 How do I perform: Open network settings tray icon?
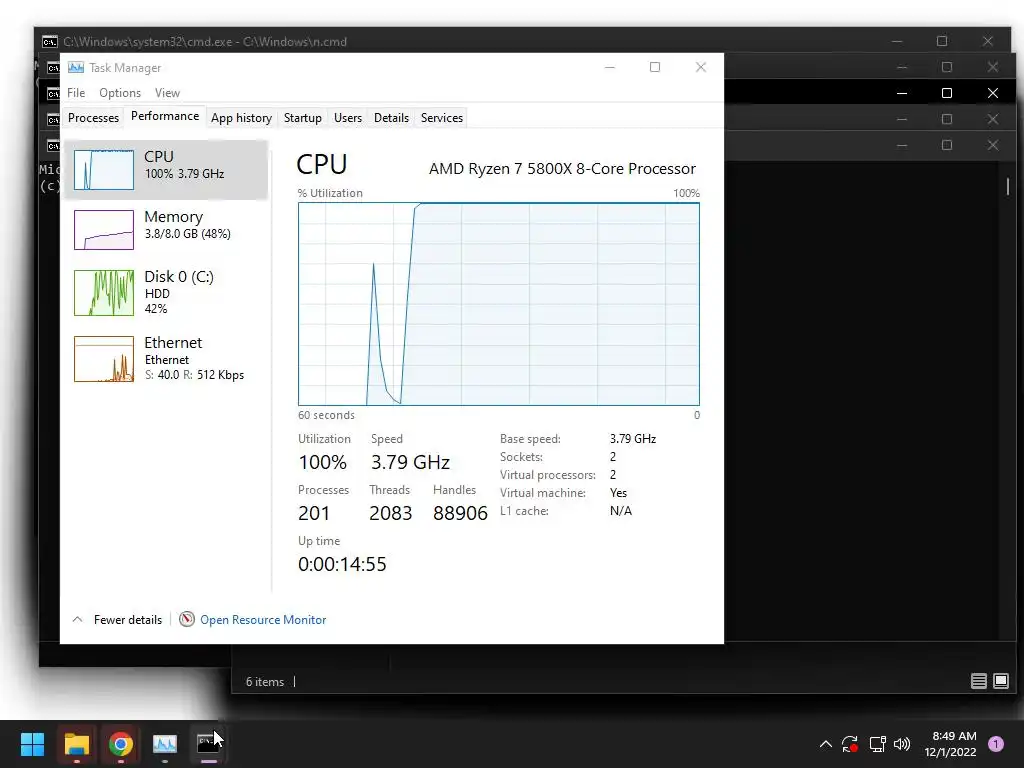[x=877, y=744]
